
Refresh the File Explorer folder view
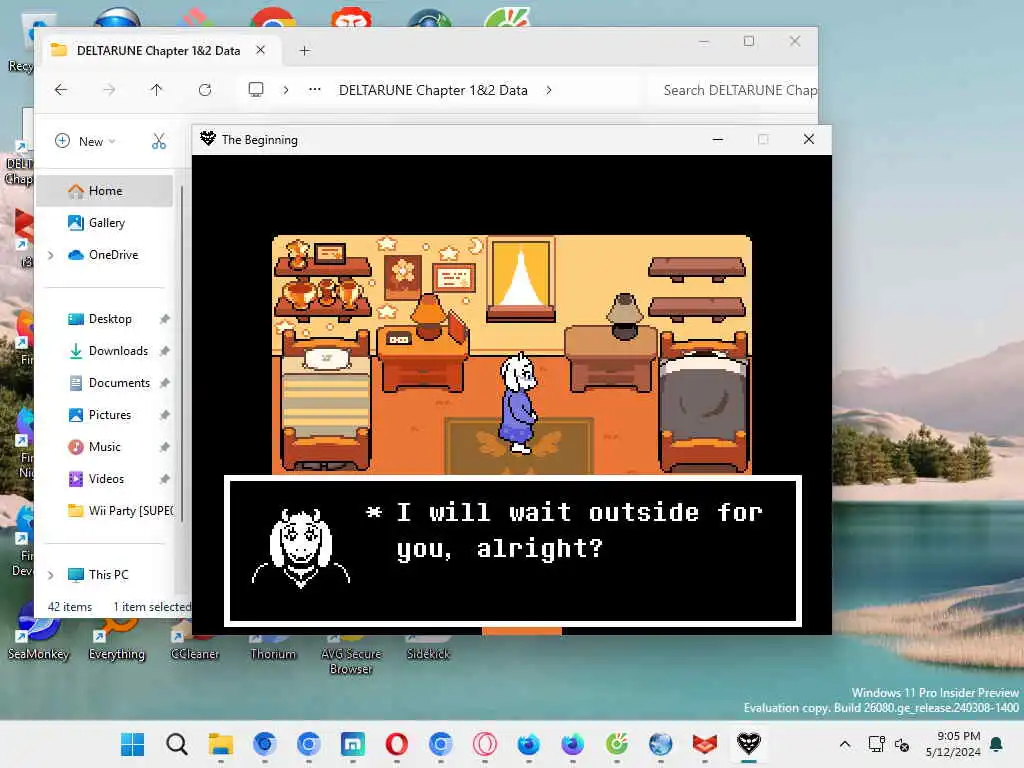(x=204, y=90)
